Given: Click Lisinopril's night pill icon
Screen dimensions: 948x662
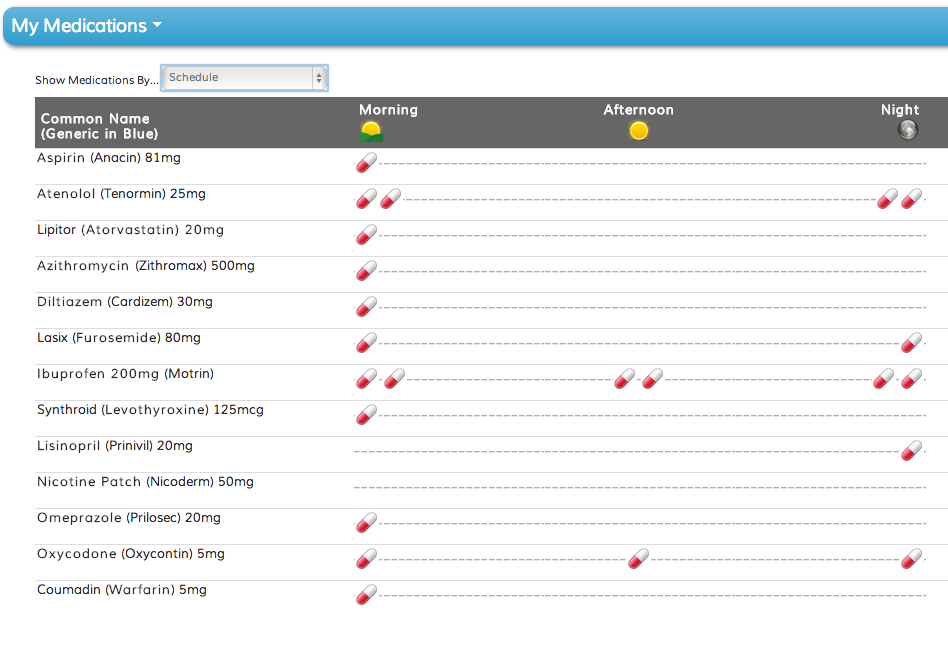Looking at the screenshot, I should [x=912, y=450].
